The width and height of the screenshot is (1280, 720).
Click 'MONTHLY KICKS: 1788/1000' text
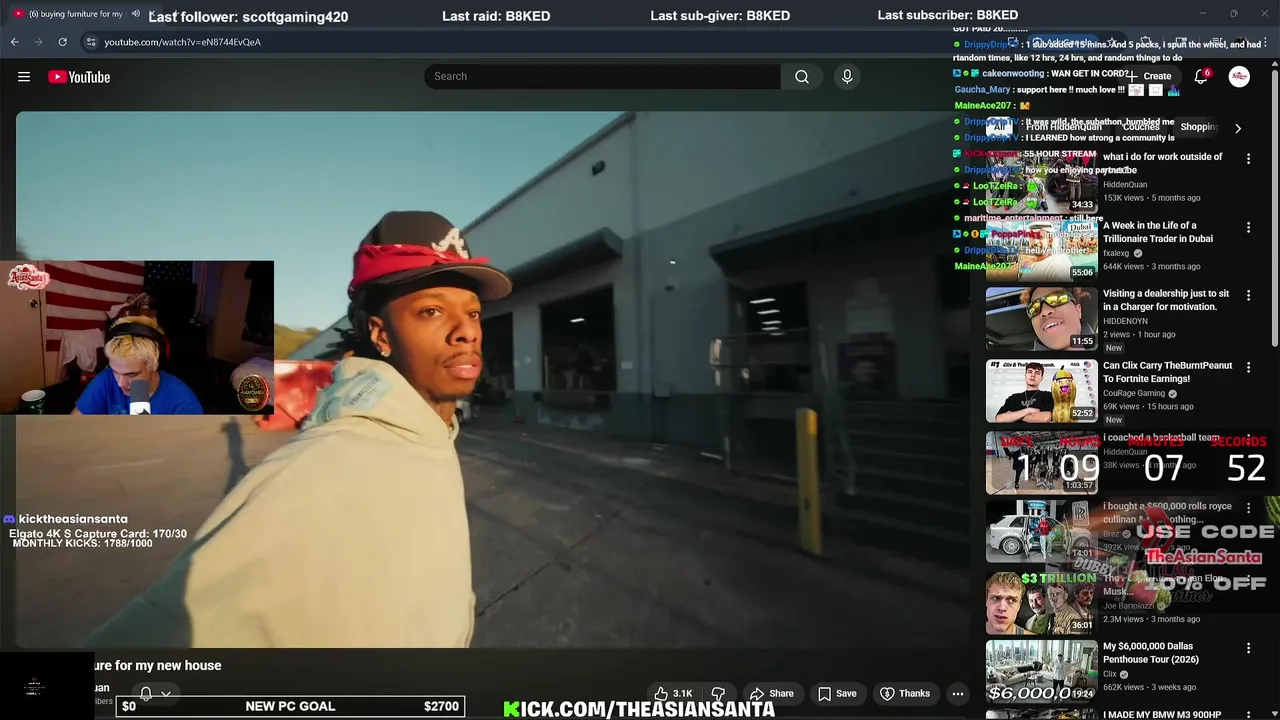(82, 543)
